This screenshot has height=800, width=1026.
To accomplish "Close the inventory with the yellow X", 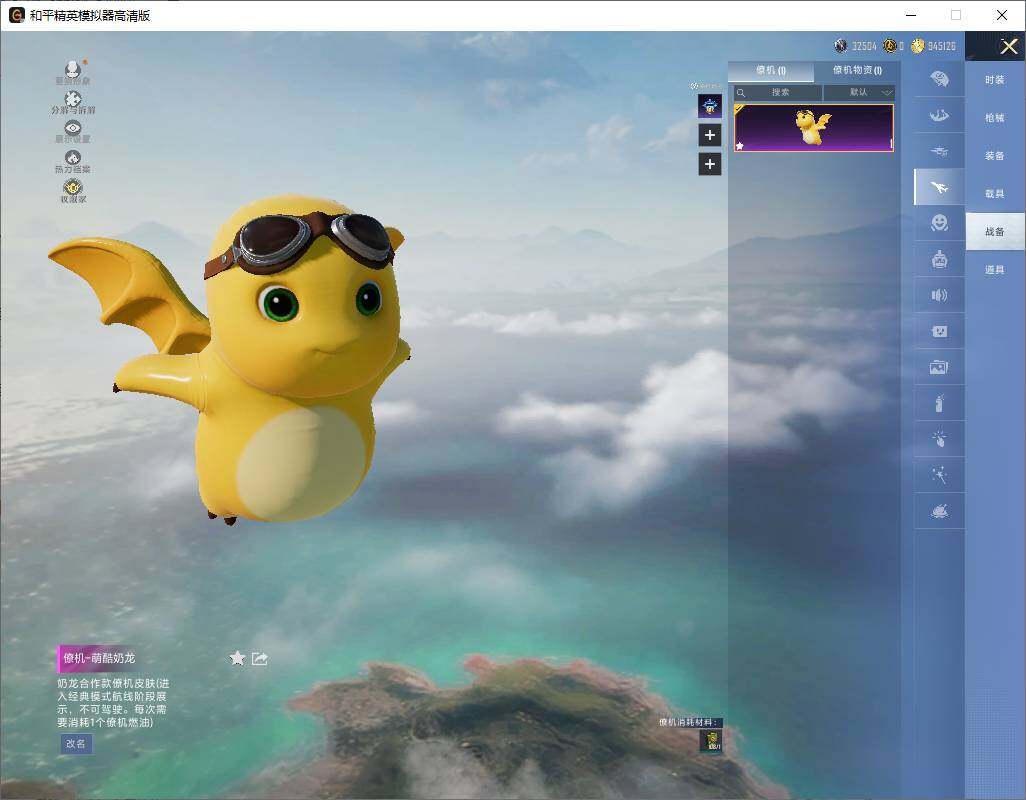I will (1008, 46).
